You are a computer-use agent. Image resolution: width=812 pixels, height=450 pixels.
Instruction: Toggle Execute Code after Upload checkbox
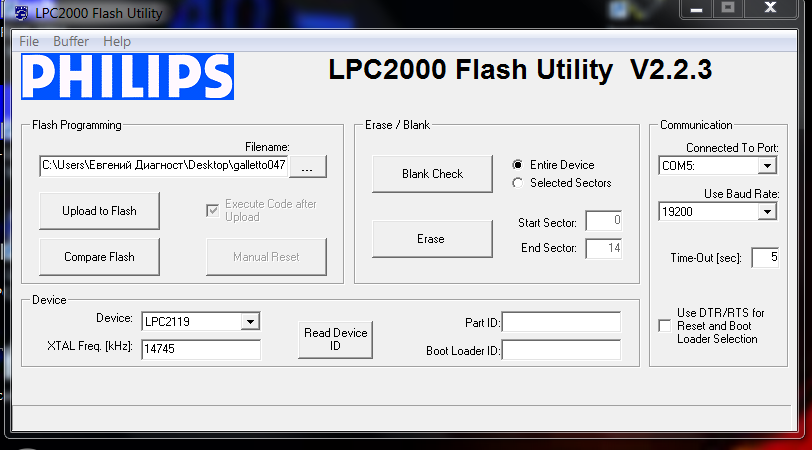pos(212,211)
